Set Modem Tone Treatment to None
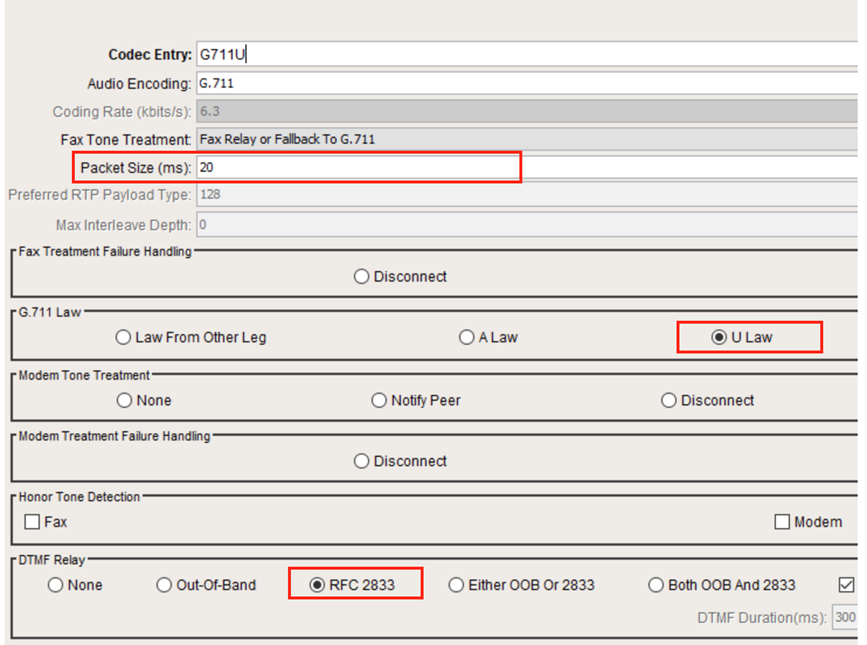The width and height of the screenshot is (867, 645). click(124, 401)
